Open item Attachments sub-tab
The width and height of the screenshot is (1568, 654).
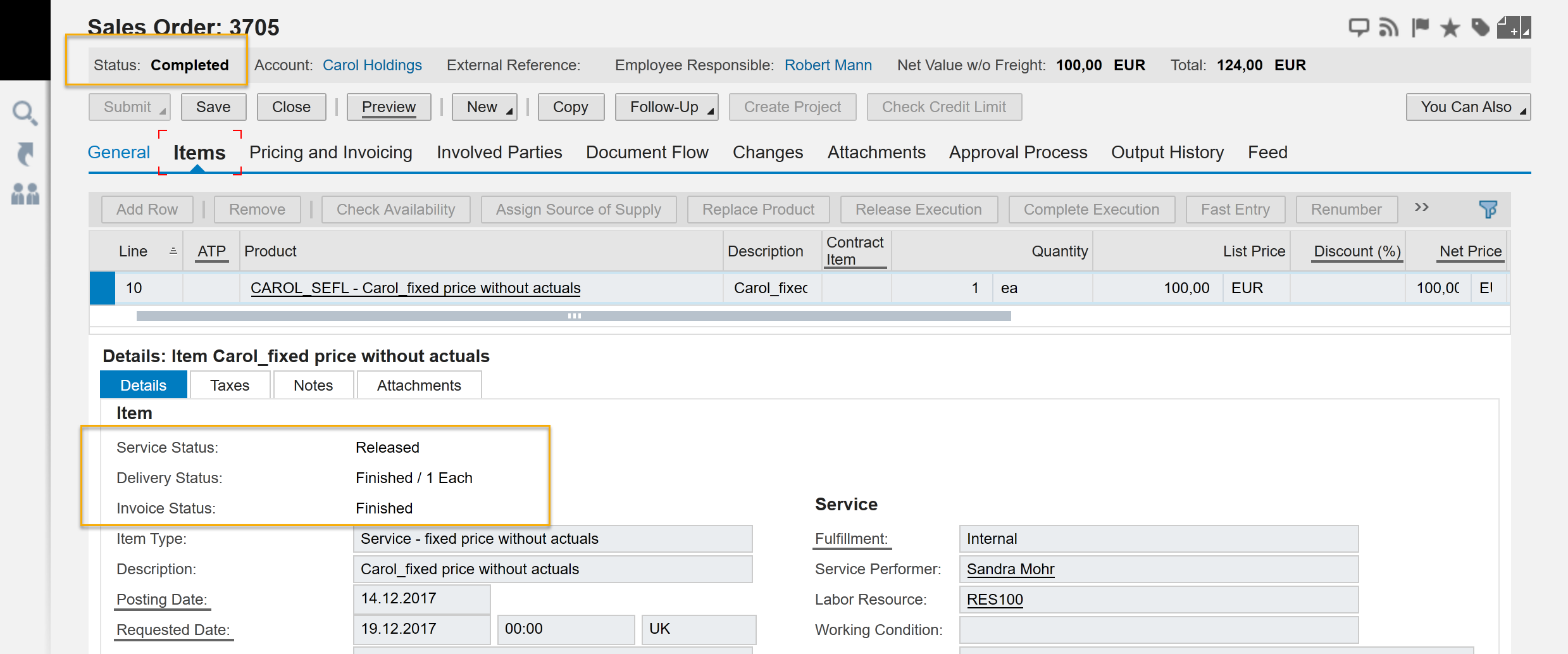point(419,385)
